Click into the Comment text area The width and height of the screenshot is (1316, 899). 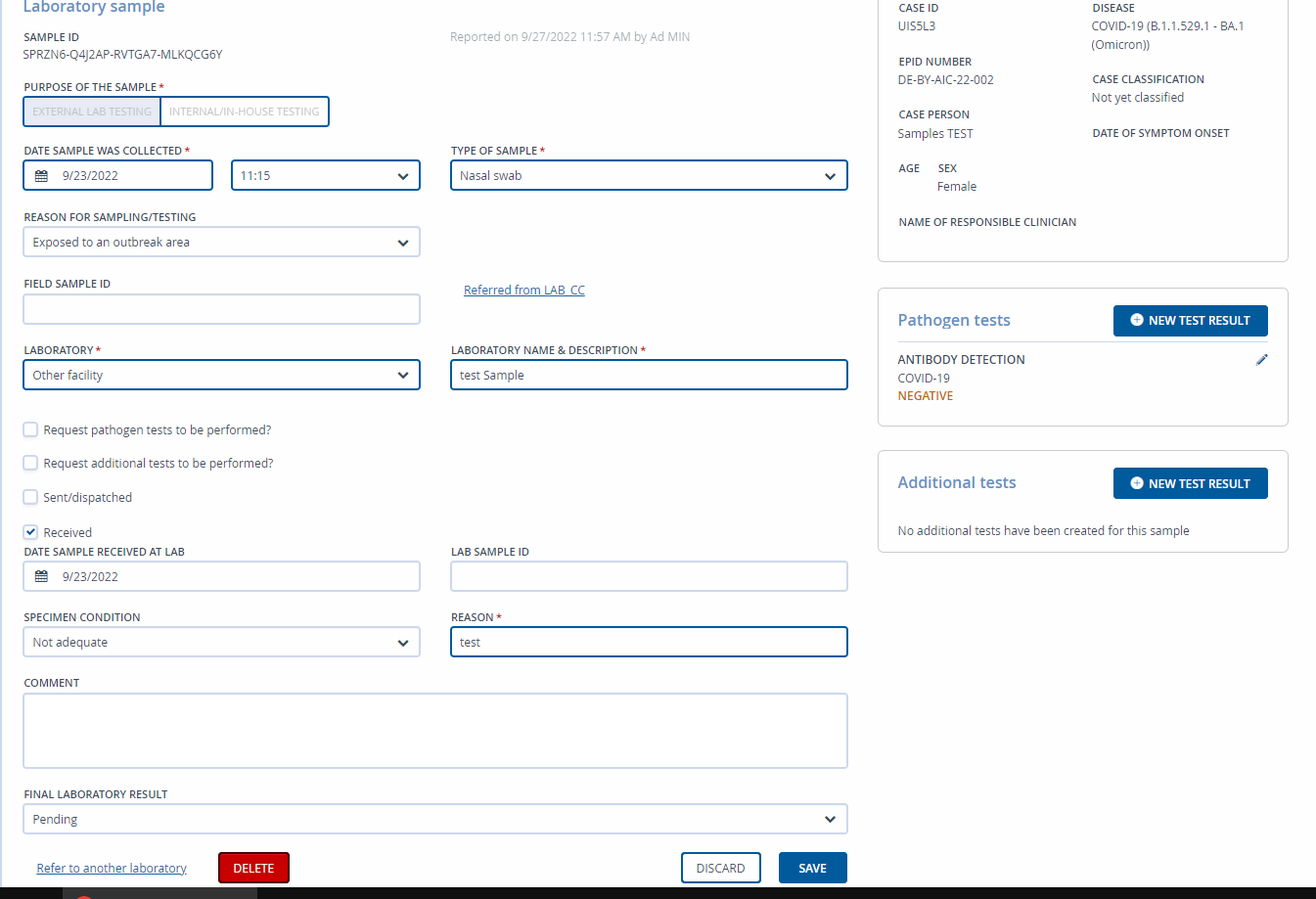pos(435,731)
